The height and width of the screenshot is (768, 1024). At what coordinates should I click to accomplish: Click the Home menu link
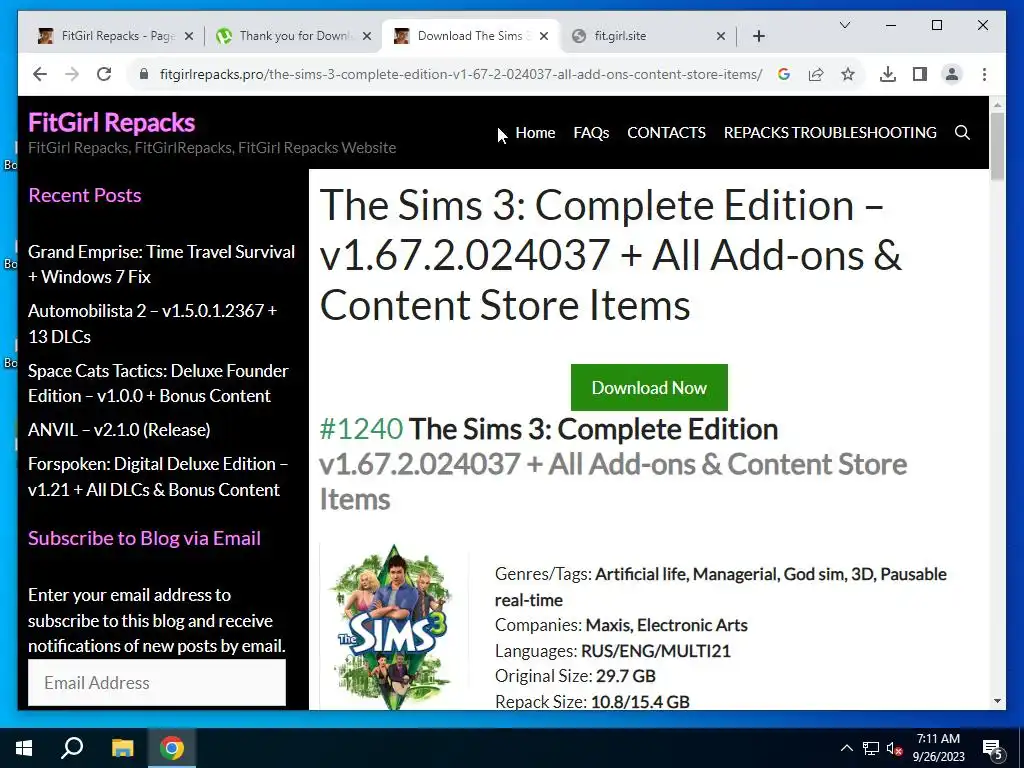[x=535, y=133]
